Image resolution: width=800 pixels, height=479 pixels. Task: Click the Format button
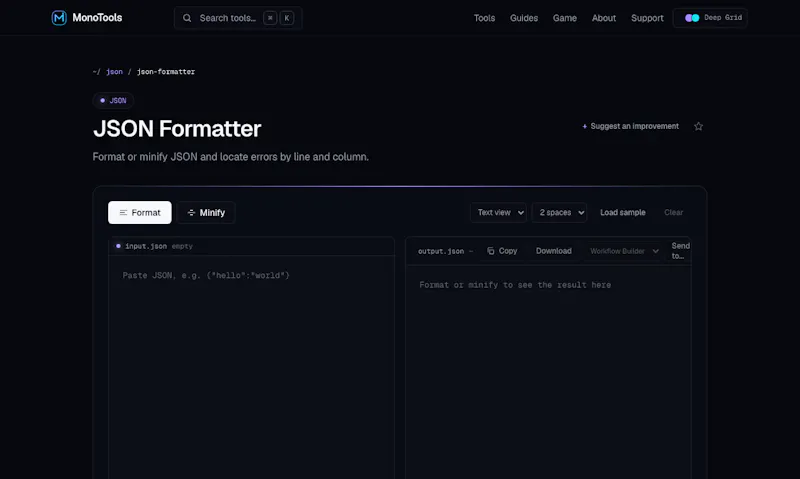(x=140, y=212)
